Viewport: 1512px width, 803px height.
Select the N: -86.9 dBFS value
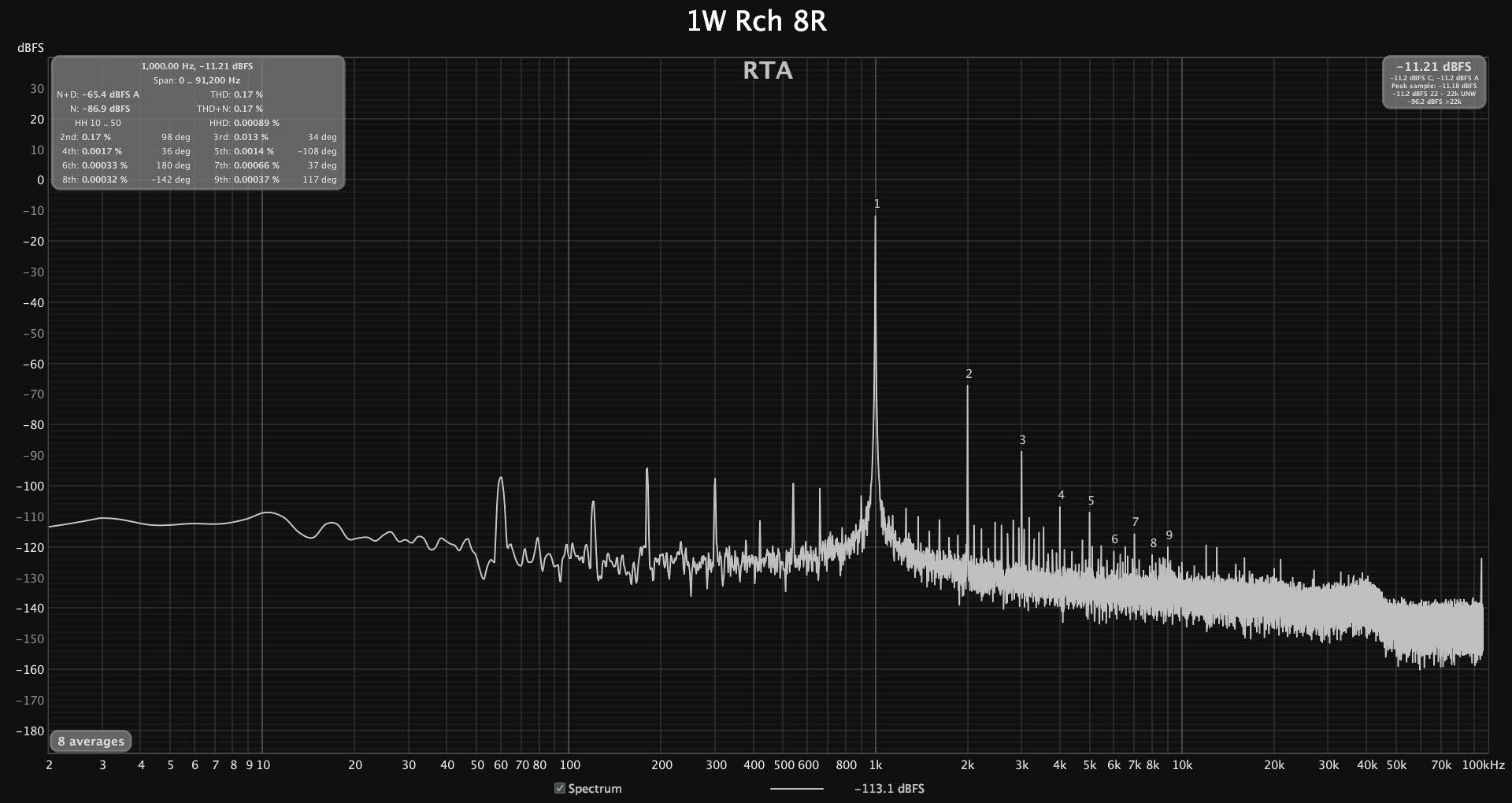tap(100, 109)
